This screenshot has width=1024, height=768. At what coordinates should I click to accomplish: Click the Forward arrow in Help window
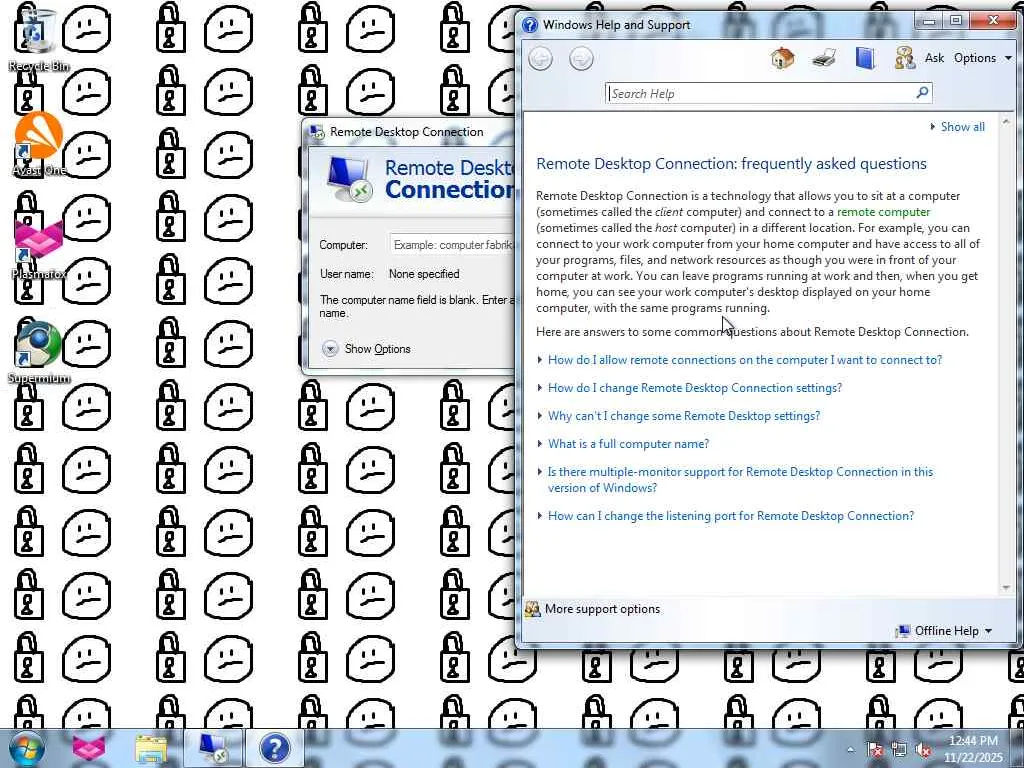coord(581,59)
